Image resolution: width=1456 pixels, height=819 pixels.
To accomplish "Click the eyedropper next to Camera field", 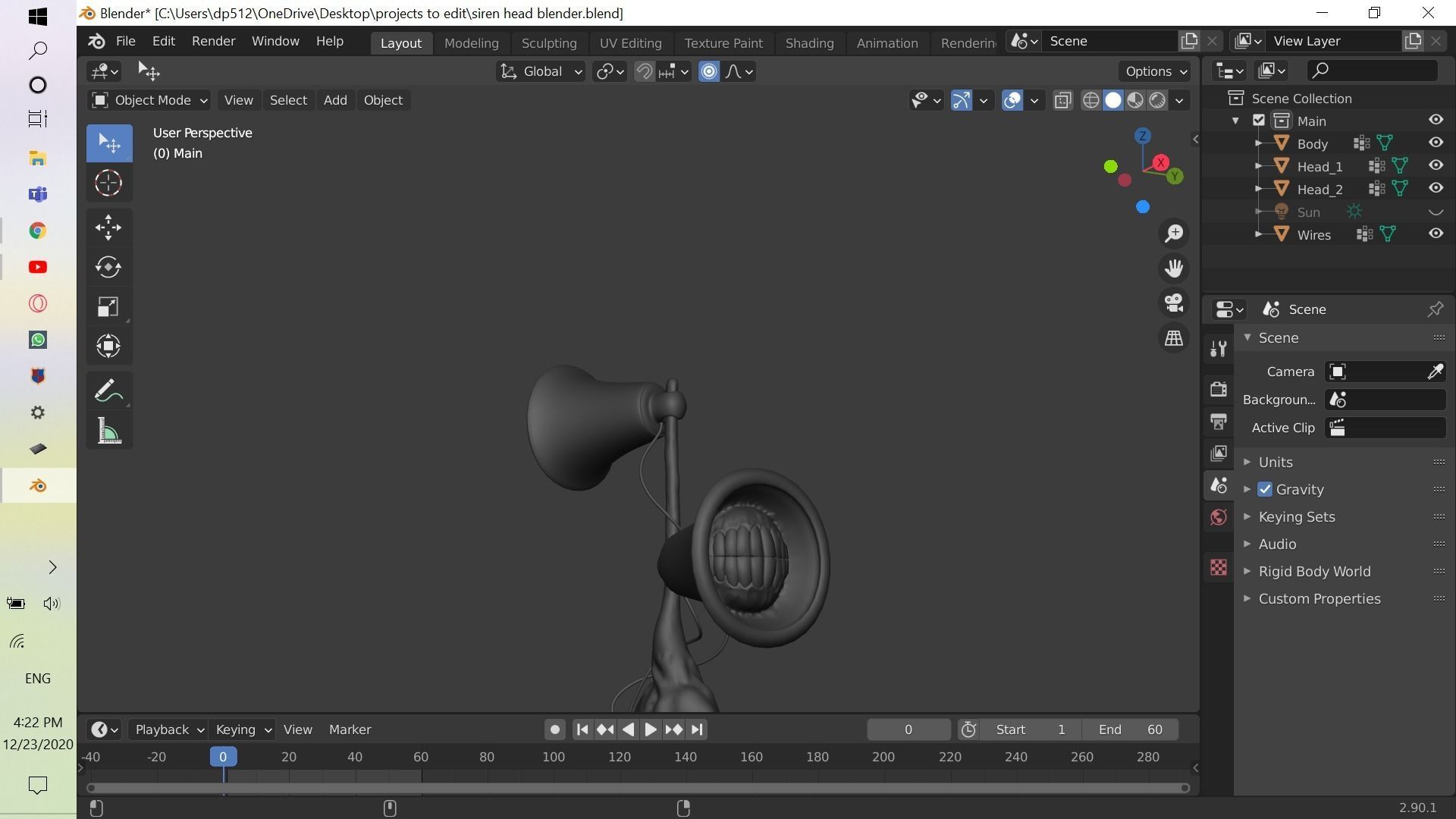I will (x=1435, y=372).
